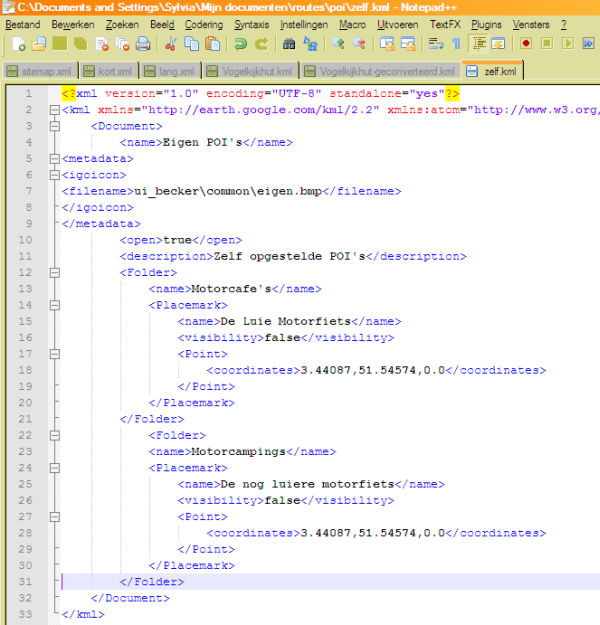Switch to the Vogelkijkhut-geconverteerd.kml tab
The height and width of the screenshot is (625, 600).
click(381, 71)
